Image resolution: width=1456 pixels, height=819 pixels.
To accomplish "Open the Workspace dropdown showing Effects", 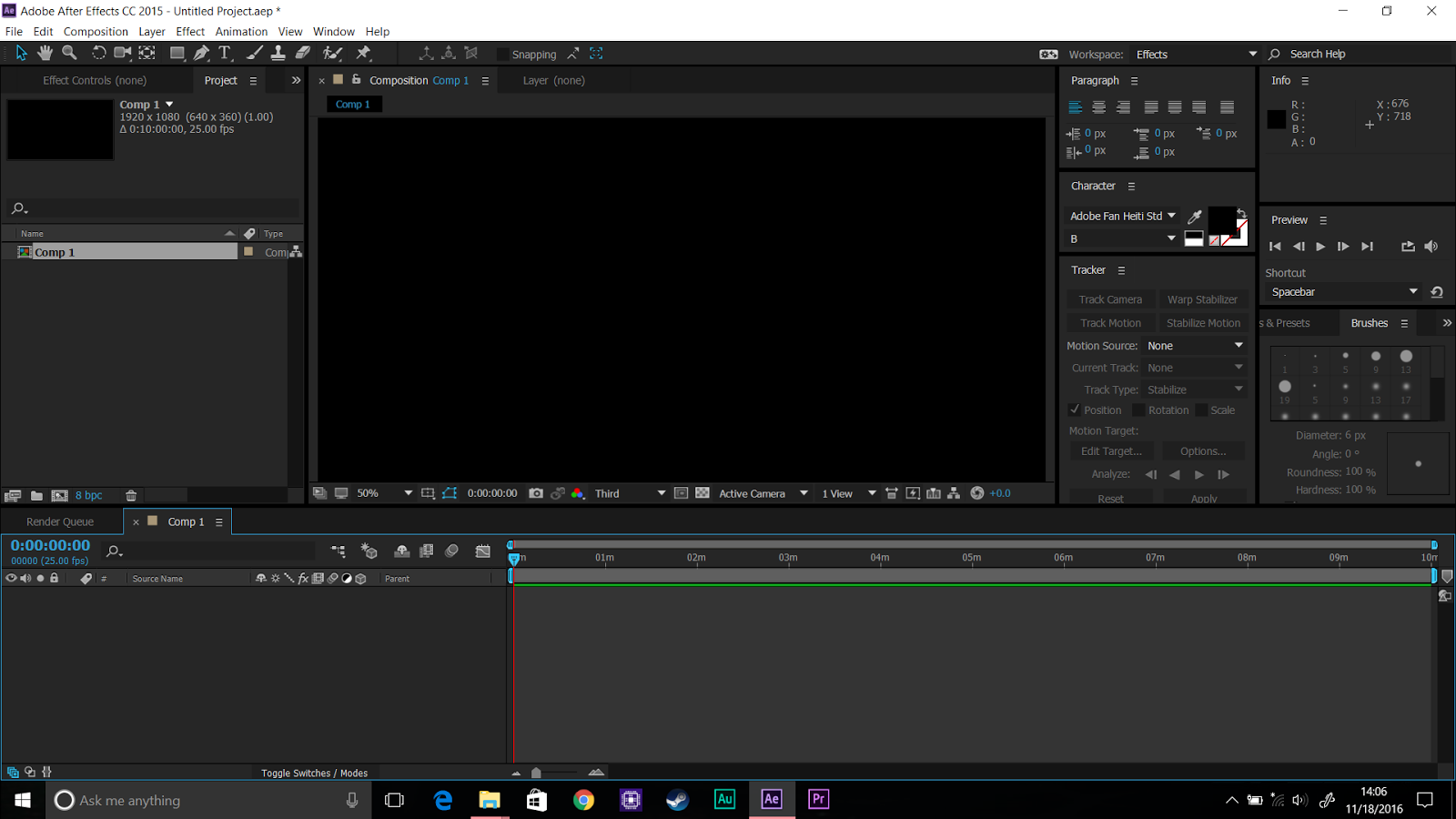I will coord(1196,55).
